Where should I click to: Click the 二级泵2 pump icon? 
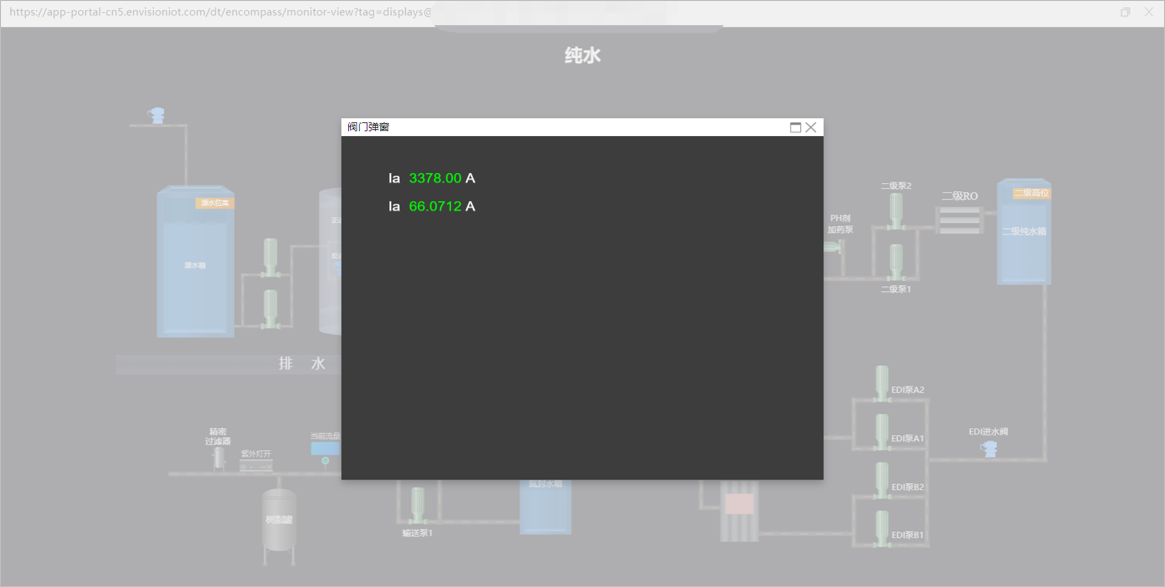click(x=896, y=211)
